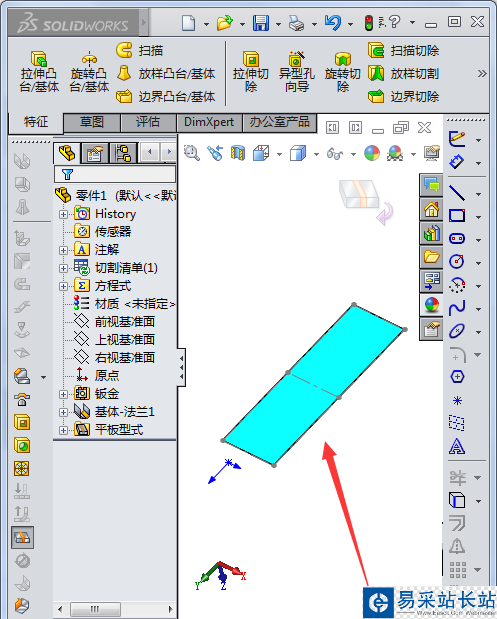Expand the 切割清单(1) node
The height and width of the screenshot is (619, 497).
(63, 268)
